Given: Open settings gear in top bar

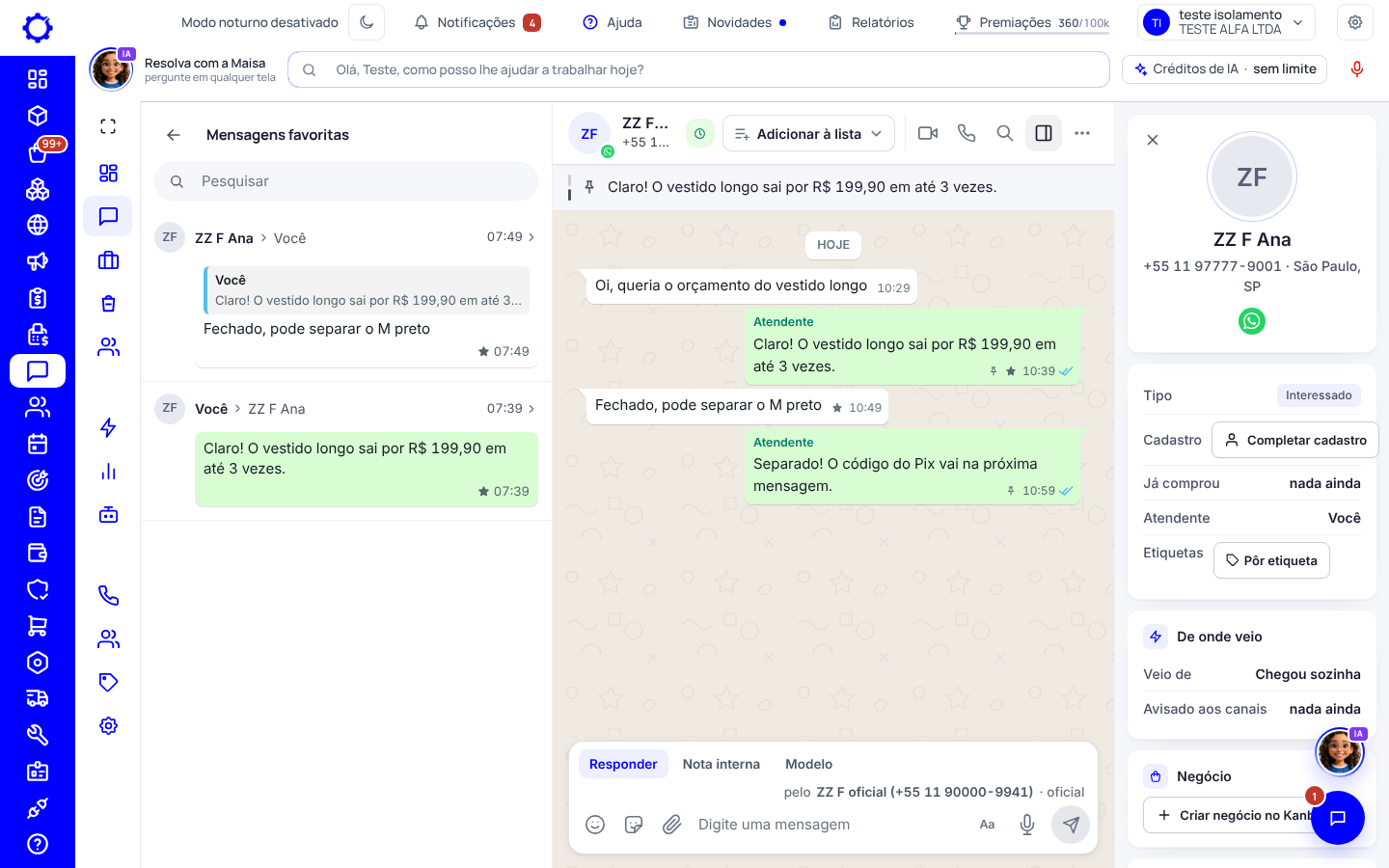Looking at the screenshot, I should tap(1355, 22).
